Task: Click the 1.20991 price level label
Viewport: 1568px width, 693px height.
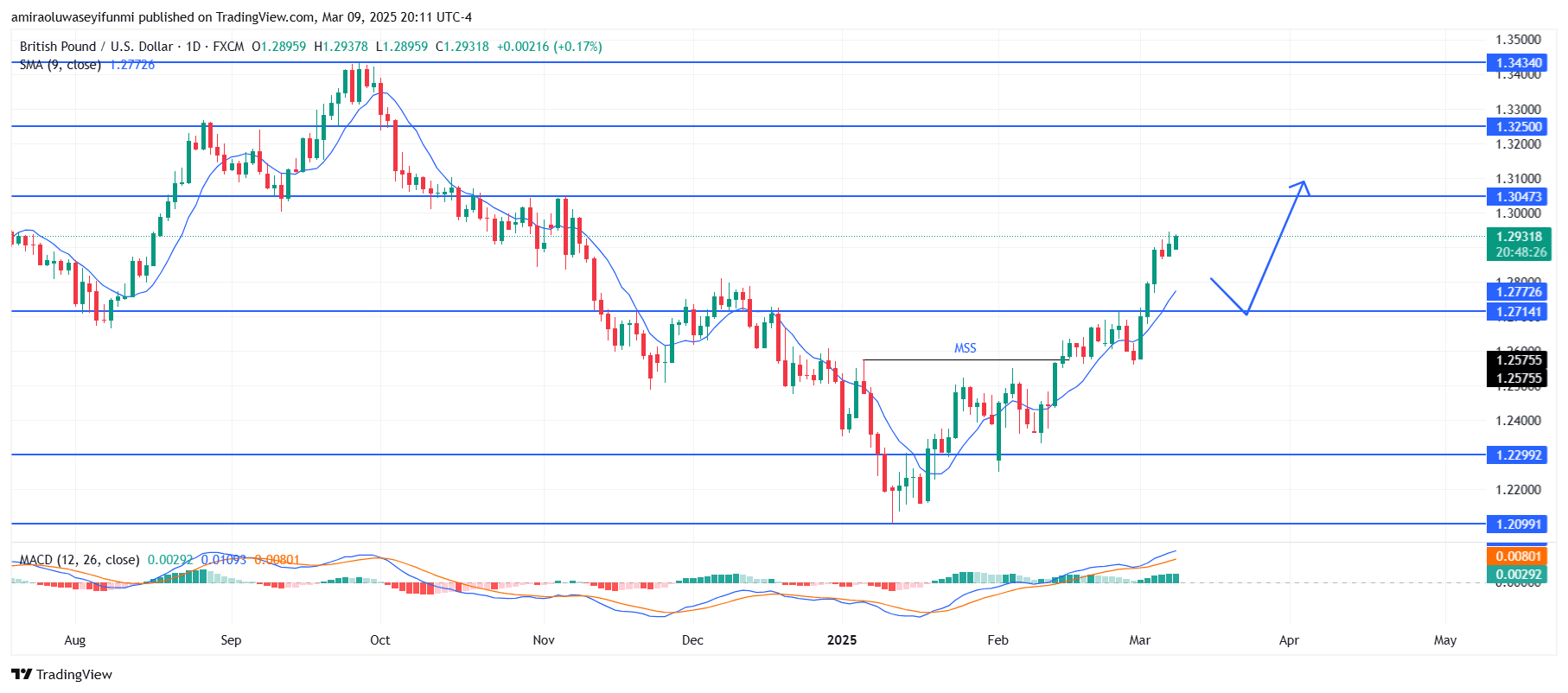Action: point(1517,524)
